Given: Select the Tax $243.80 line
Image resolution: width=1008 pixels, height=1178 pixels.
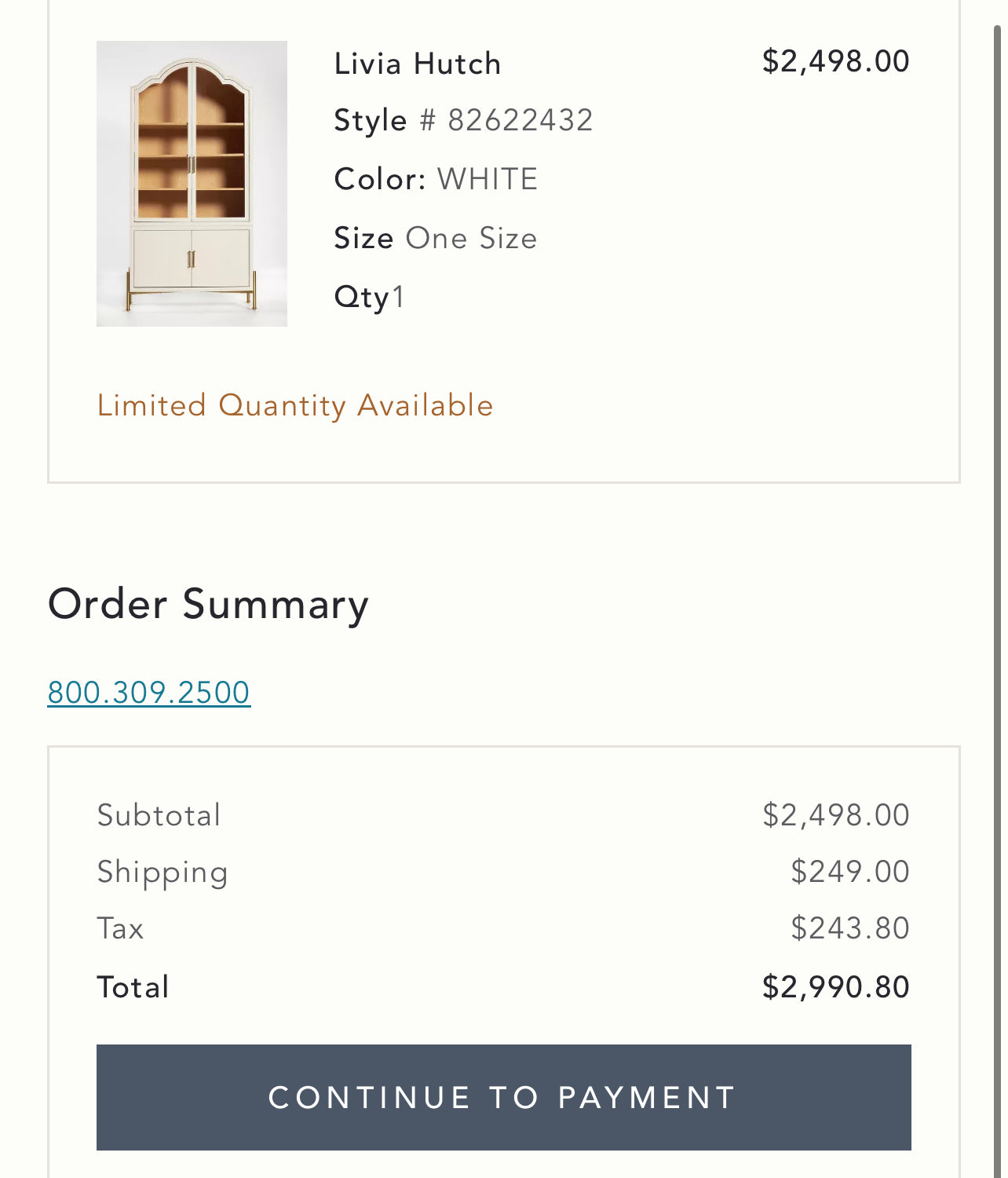Looking at the screenshot, I should 502,928.
